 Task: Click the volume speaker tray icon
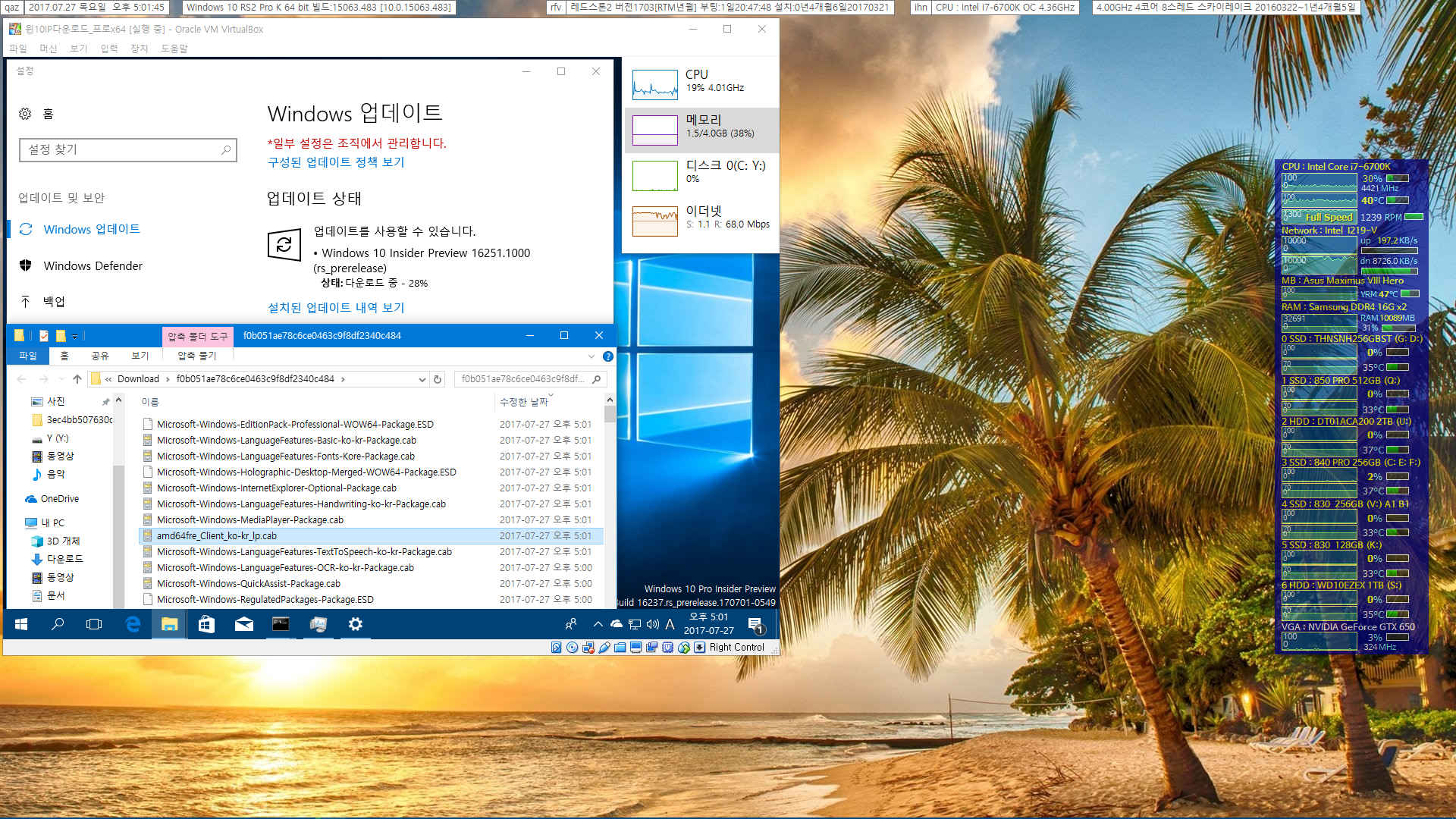coord(652,624)
